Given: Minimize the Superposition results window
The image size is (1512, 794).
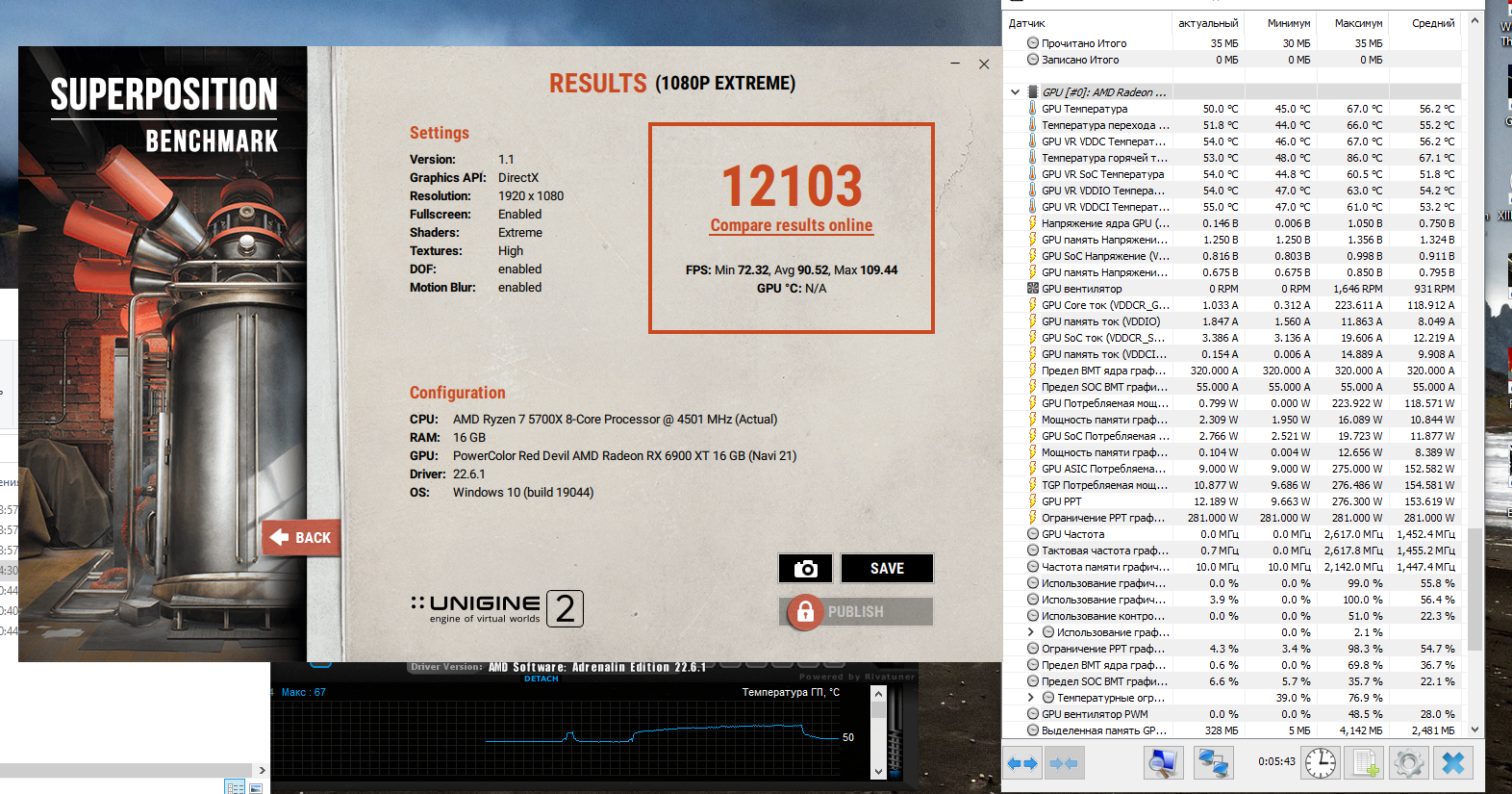Looking at the screenshot, I should 955,64.
